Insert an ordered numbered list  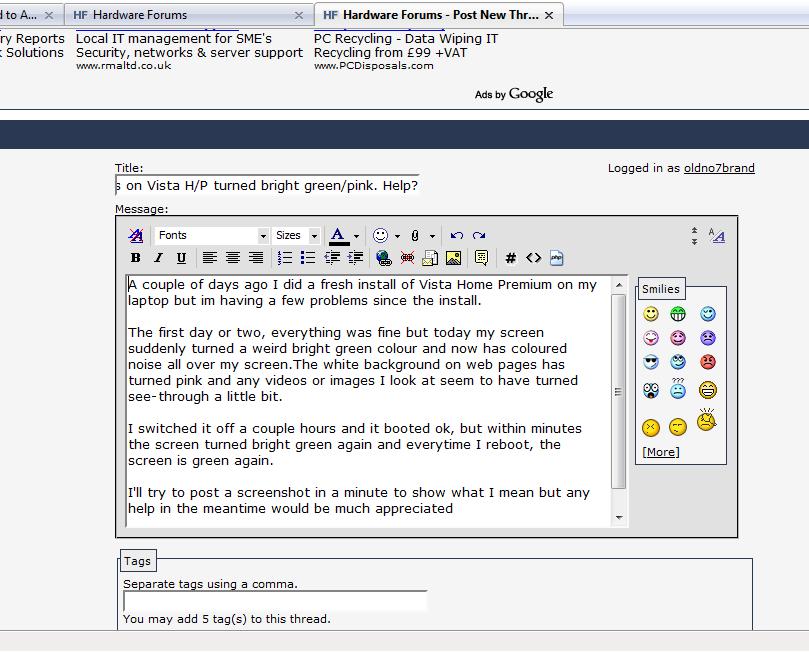click(285, 258)
